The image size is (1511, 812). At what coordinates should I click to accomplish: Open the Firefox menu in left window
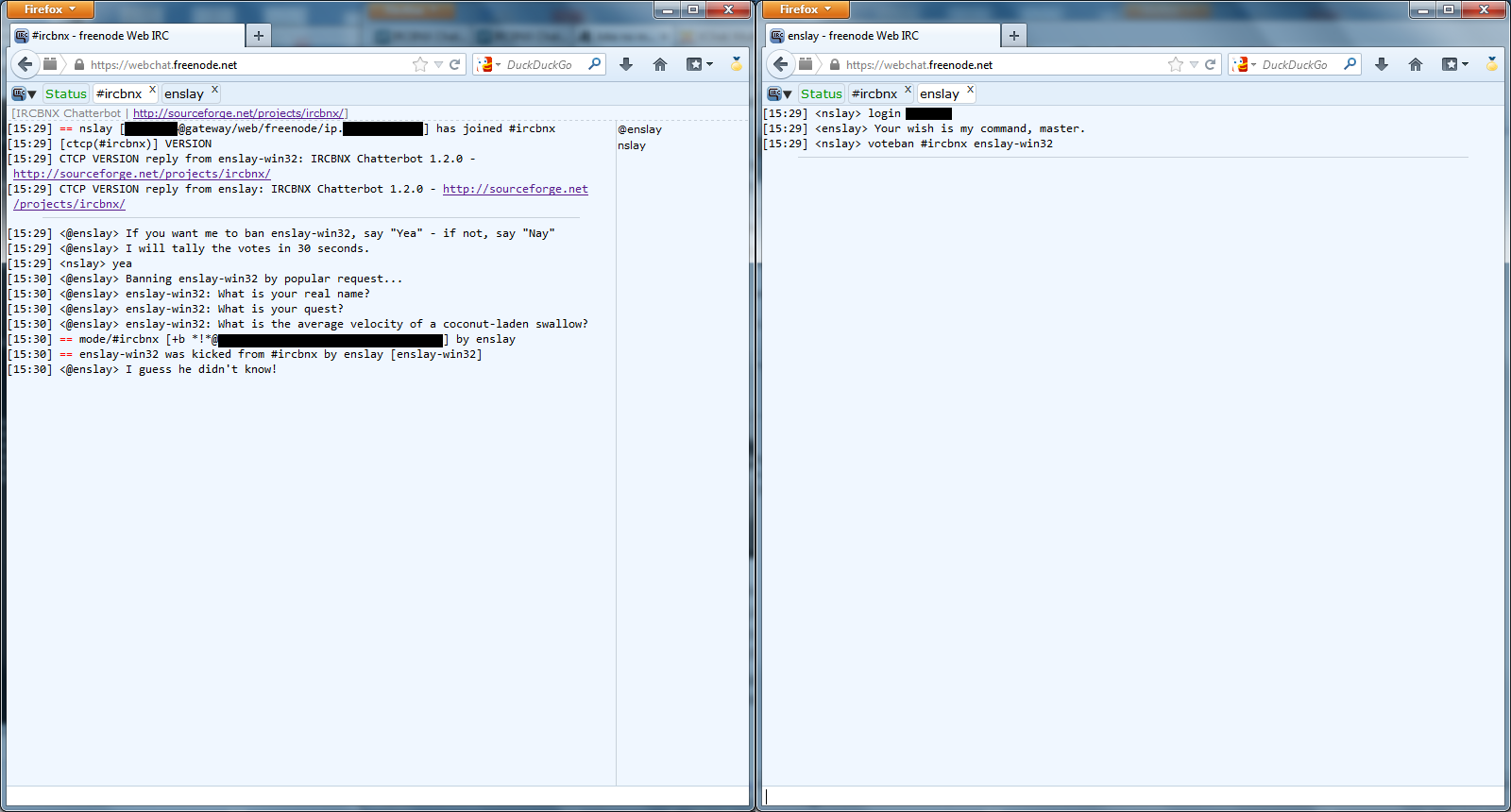(x=50, y=9)
